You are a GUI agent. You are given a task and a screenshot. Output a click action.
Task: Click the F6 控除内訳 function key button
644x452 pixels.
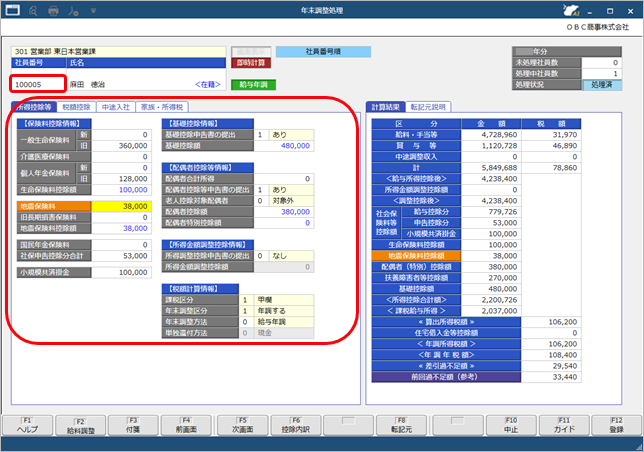click(296, 425)
